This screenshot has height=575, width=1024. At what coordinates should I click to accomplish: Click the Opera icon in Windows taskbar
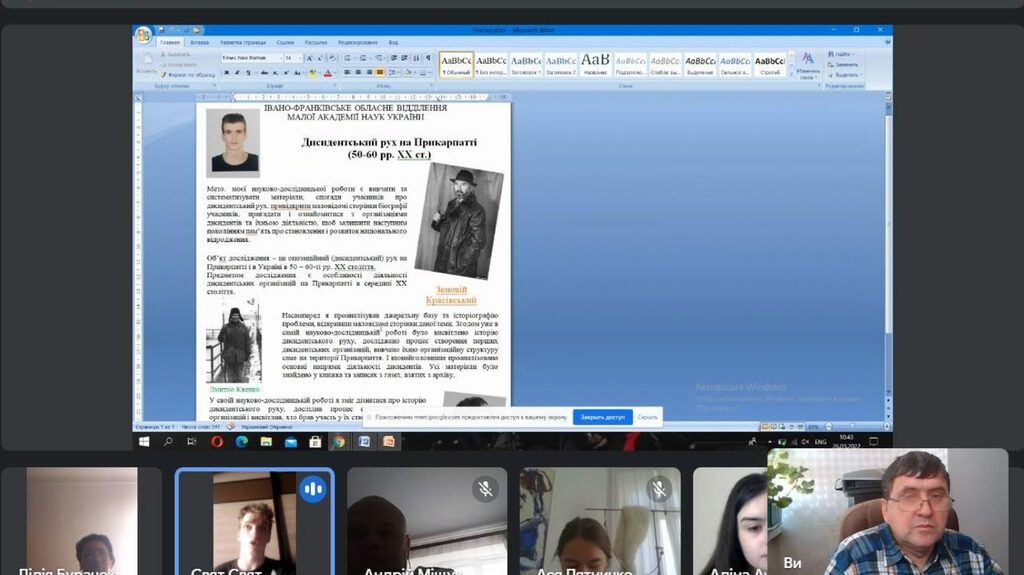click(x=217, y=441)
